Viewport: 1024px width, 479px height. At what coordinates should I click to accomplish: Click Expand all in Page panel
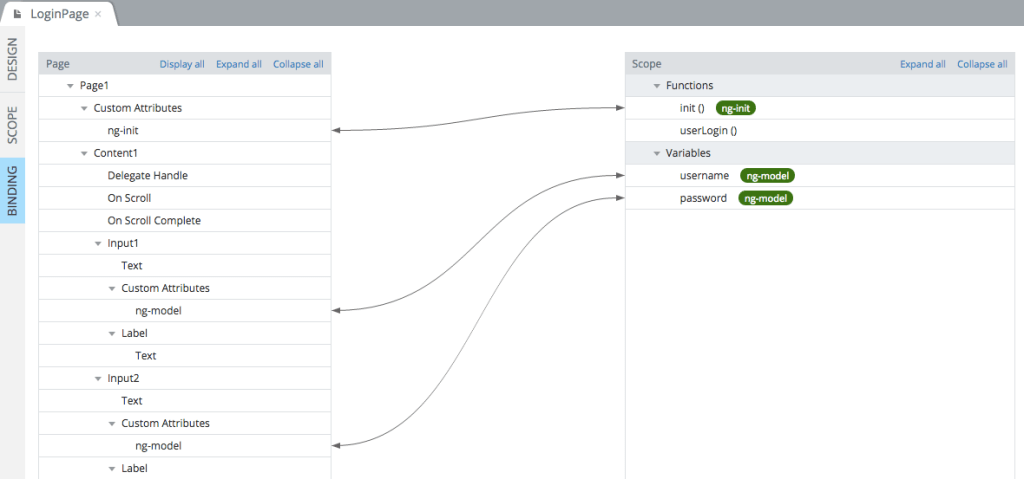click(239, 64)
